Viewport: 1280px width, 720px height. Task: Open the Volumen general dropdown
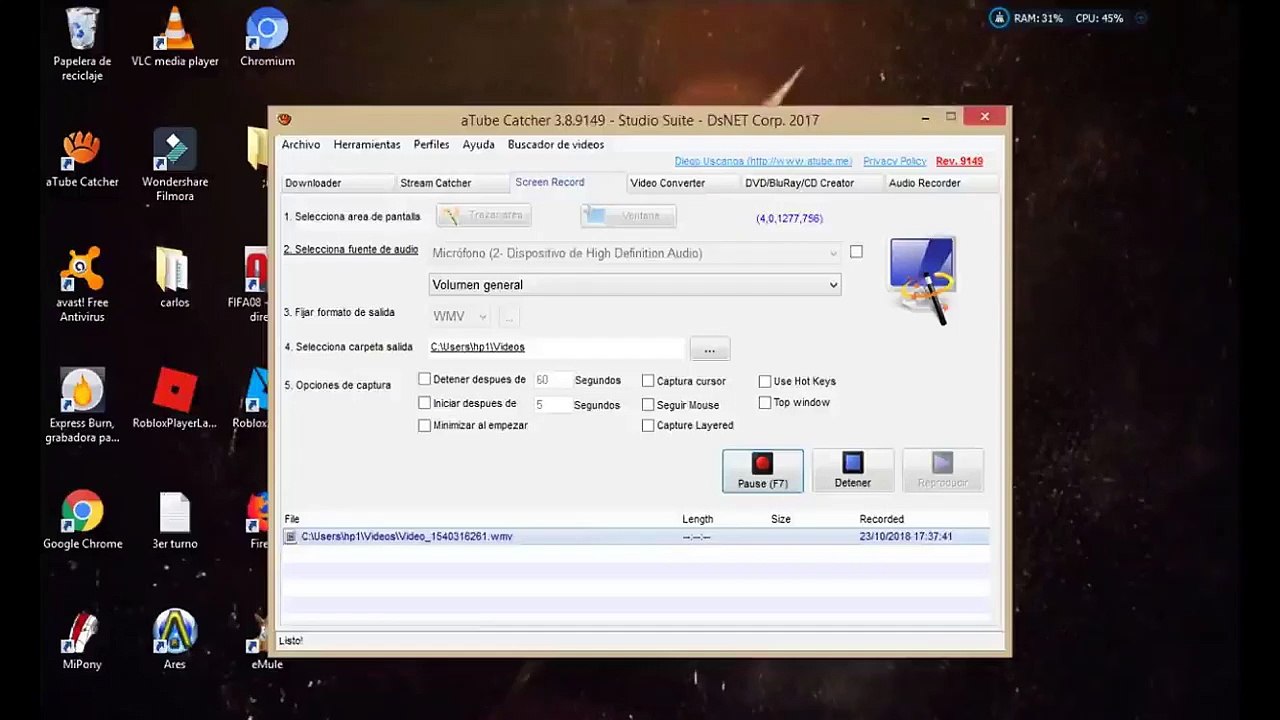coord(635,285)
